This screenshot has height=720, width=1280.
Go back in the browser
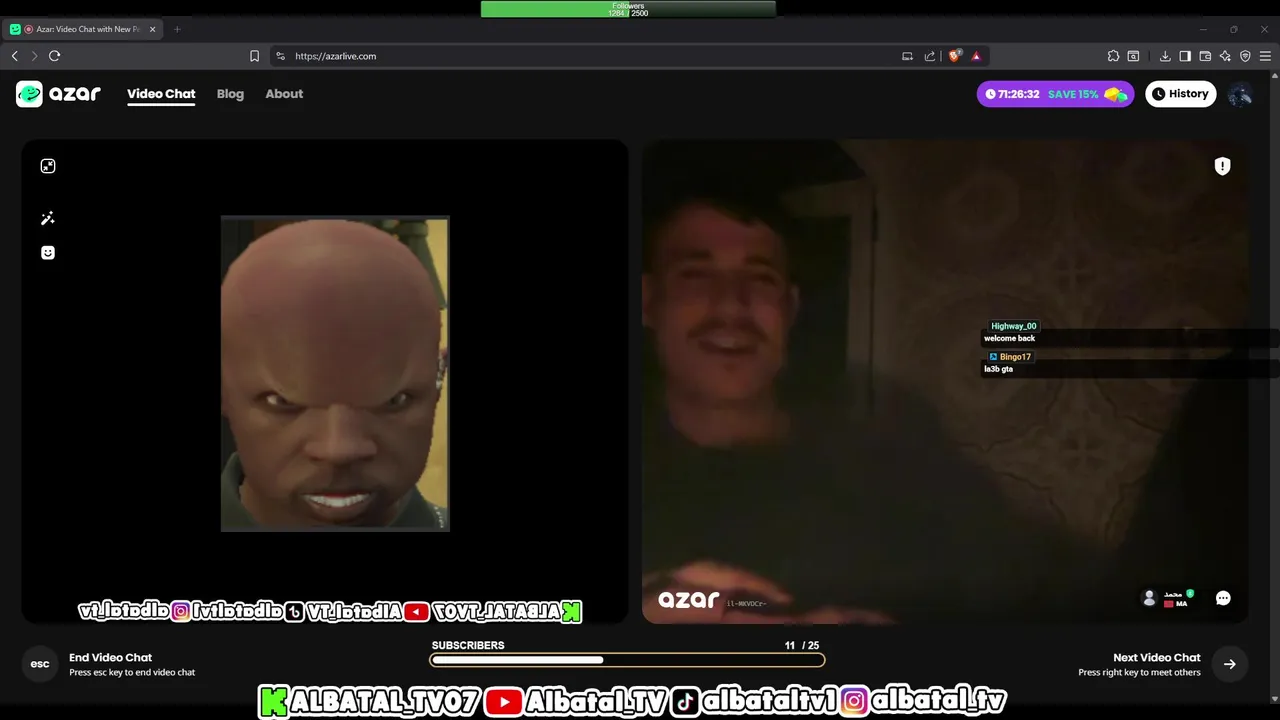coord(15,56)
